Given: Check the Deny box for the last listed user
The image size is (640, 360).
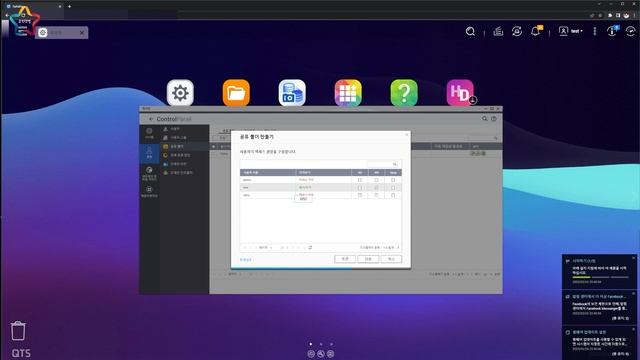Looking at the screenshot, I should 393,196.
